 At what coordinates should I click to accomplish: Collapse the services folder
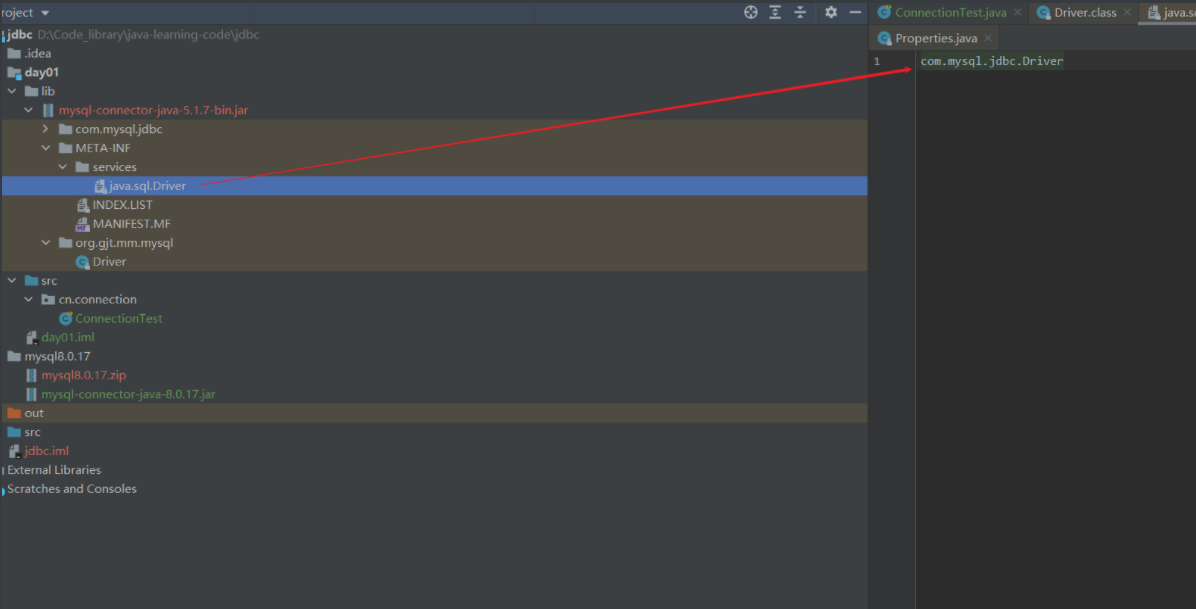(x=63, y=166)
